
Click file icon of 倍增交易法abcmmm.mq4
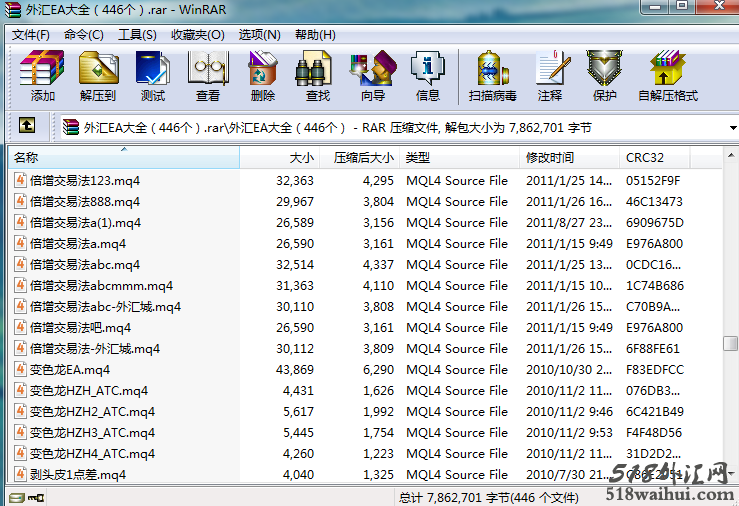coord(20,286)
